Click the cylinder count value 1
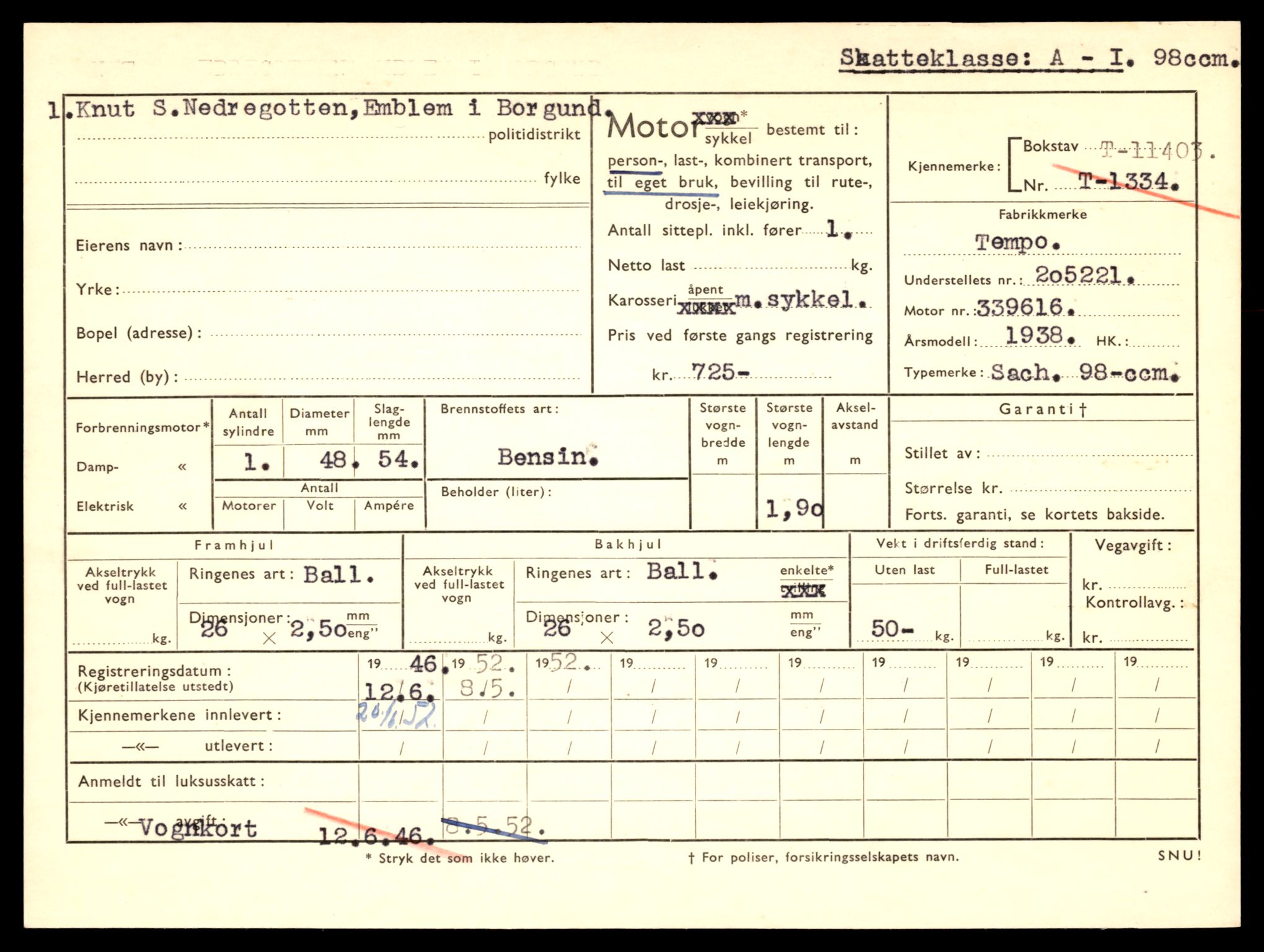This screenshot has width=1264, height=952. coord(257,462)
